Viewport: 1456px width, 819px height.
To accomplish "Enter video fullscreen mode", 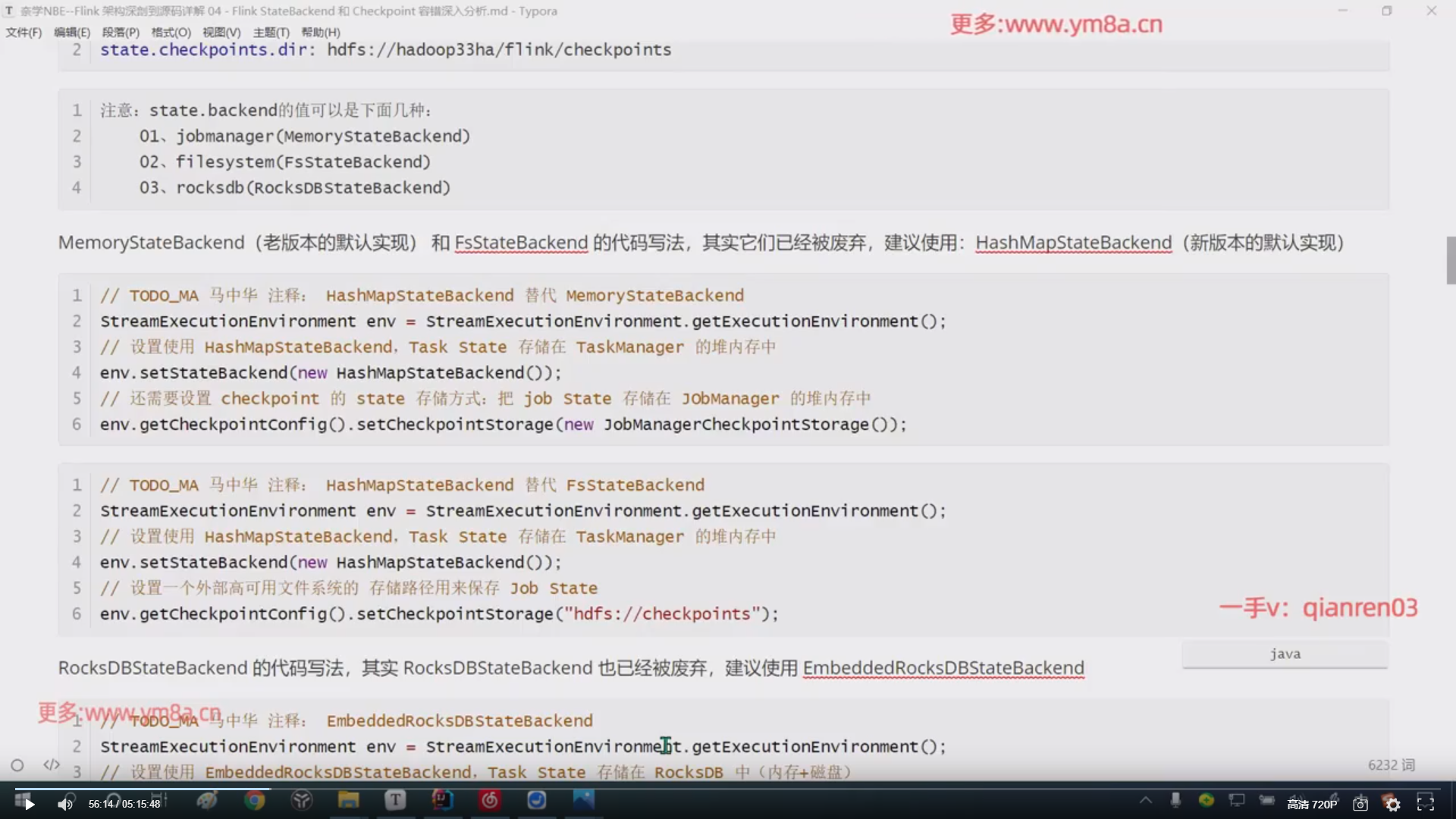I will (x=1426, y=804).
